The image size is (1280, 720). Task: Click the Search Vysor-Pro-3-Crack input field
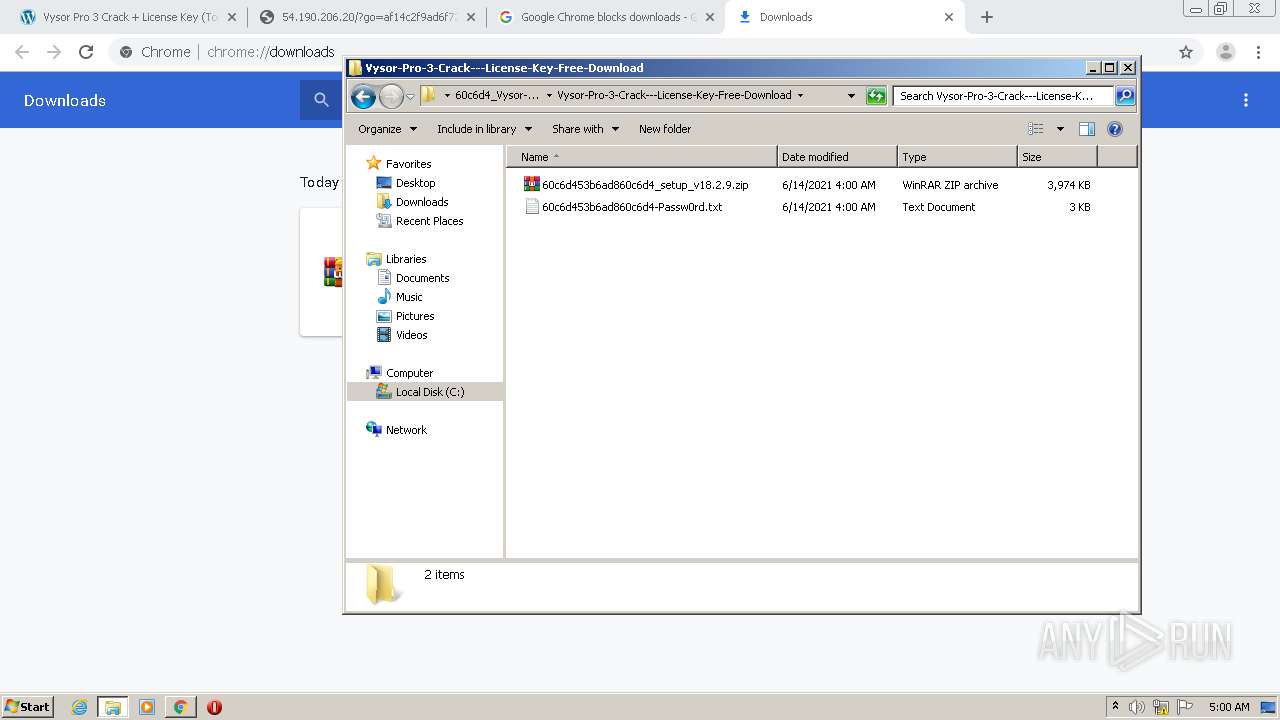1003,96
